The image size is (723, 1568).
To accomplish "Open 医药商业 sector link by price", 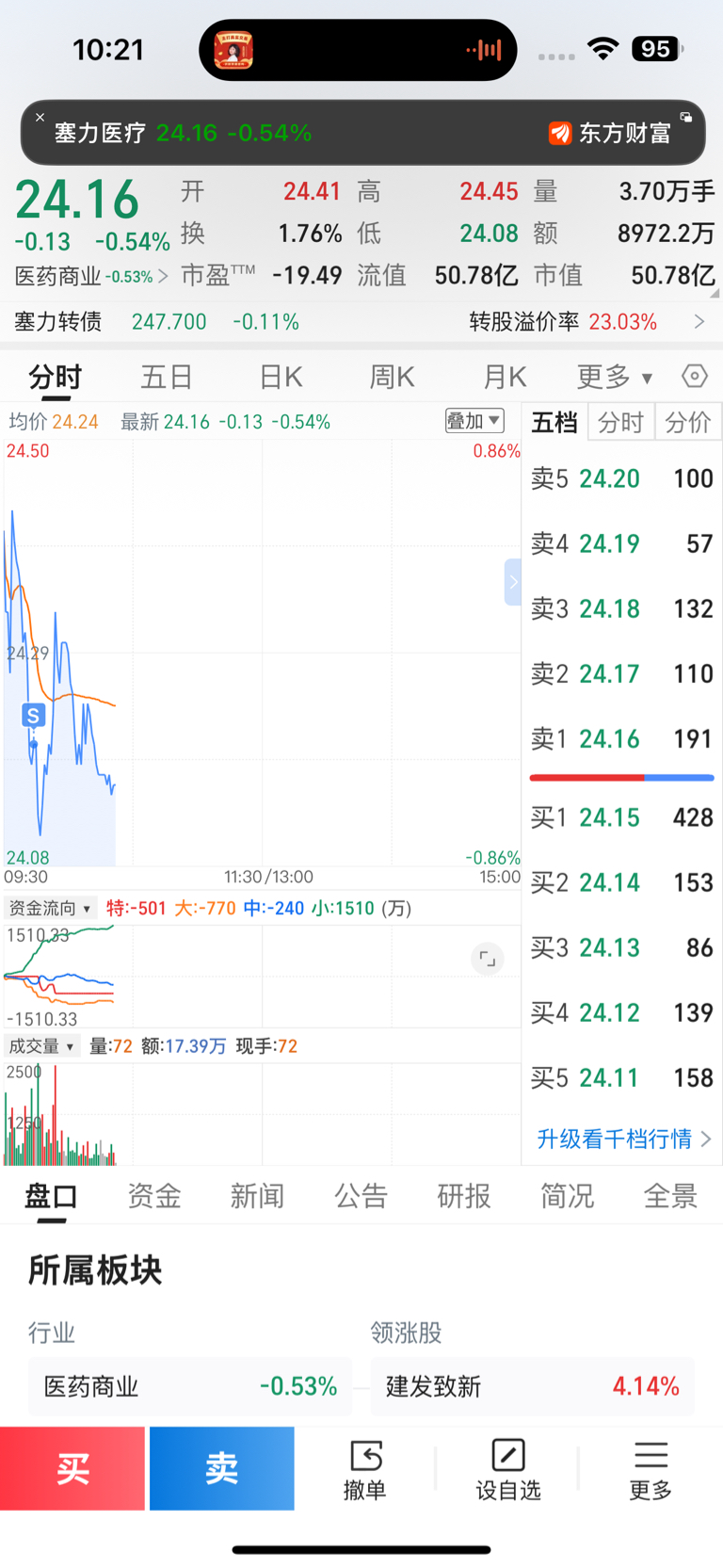I will [x=91, y=277].
